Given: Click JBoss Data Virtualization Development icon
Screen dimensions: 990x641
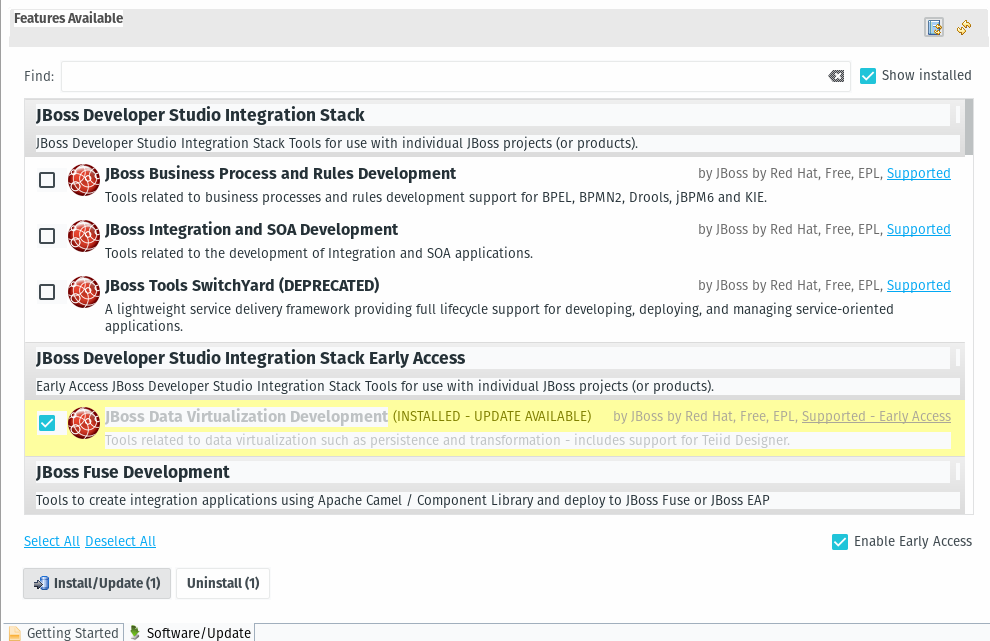Looking at the screenshot, I should 84,423.
